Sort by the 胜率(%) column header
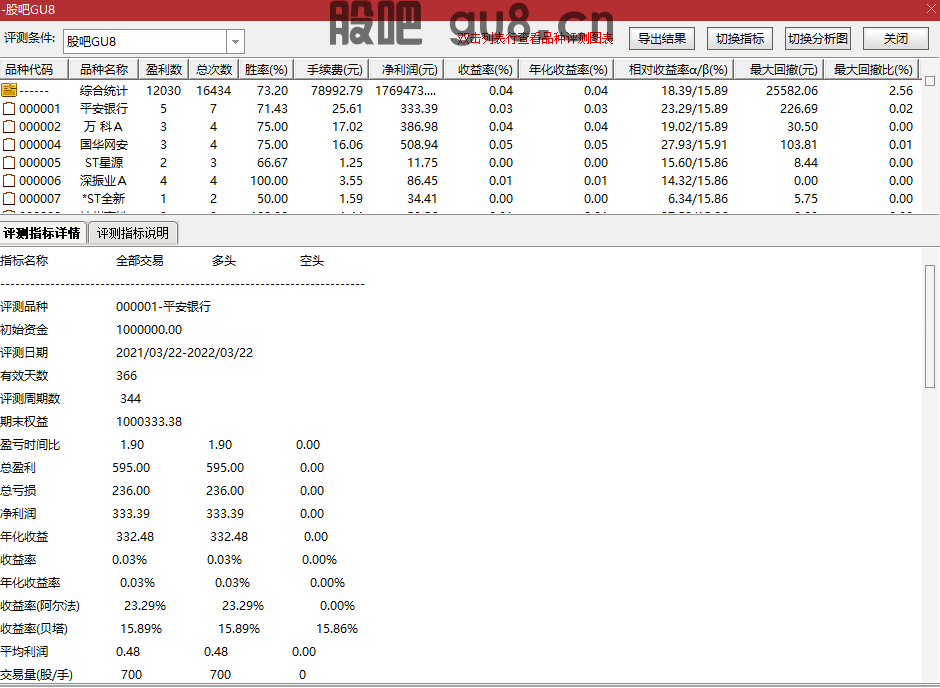Viewport: 940px width, 688px height. (x=266, y=70)
